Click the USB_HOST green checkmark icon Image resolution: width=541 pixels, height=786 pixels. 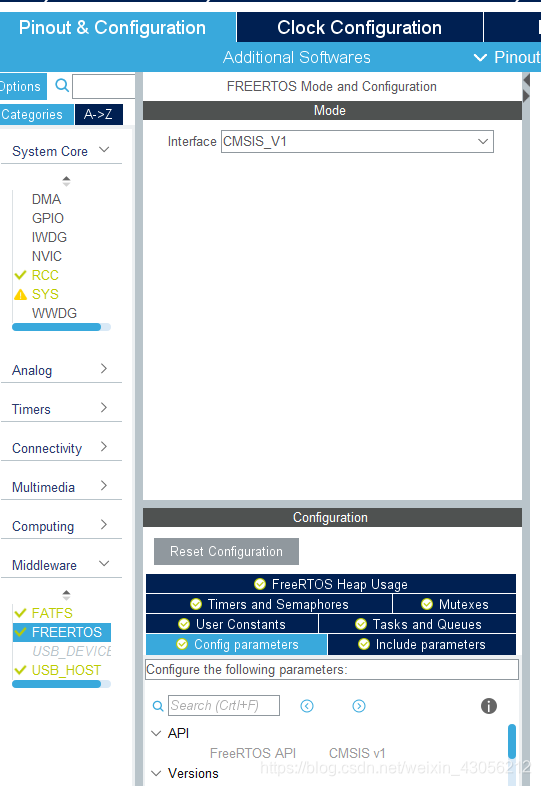21,670
